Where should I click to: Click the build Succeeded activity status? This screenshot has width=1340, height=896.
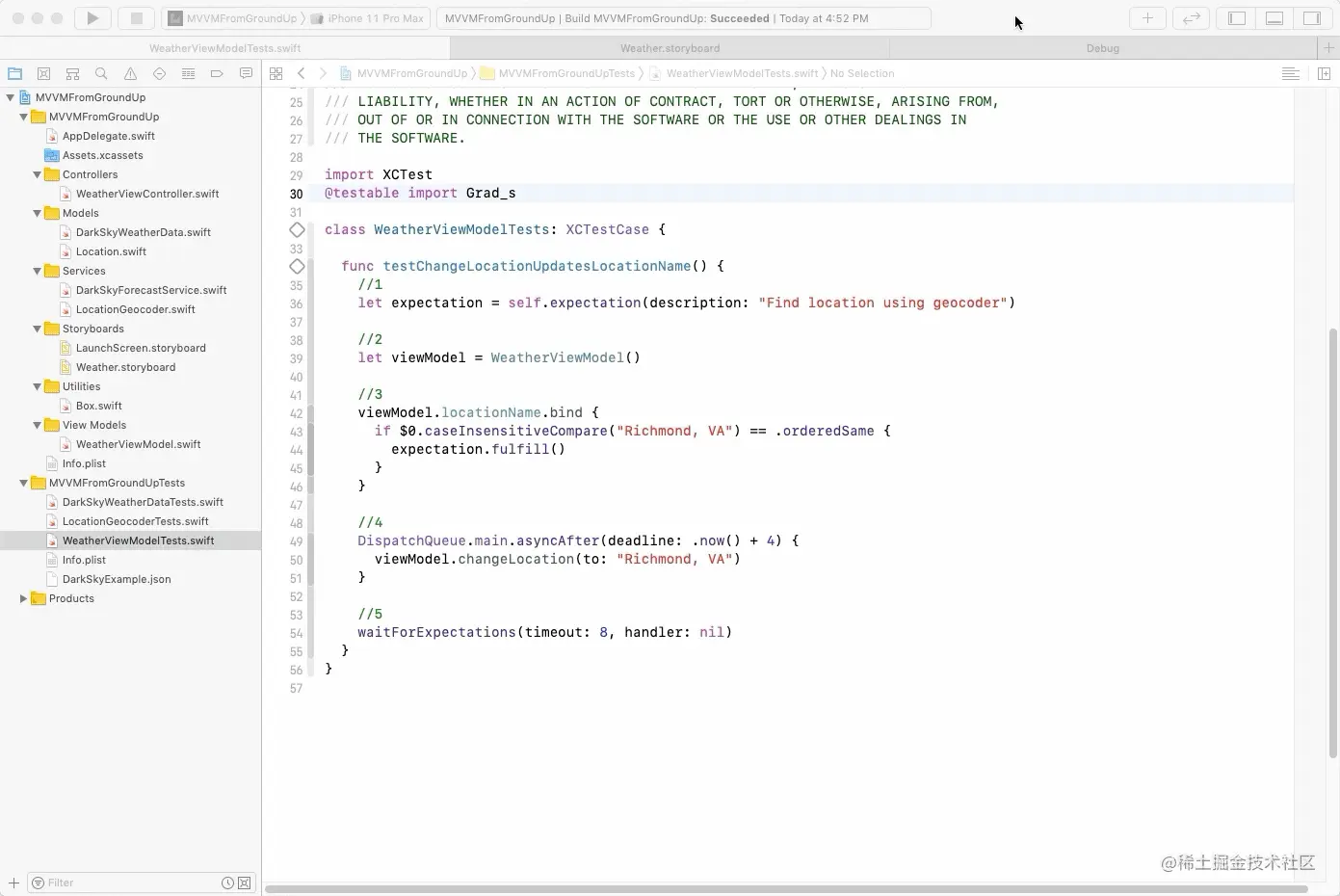(684, 18)
